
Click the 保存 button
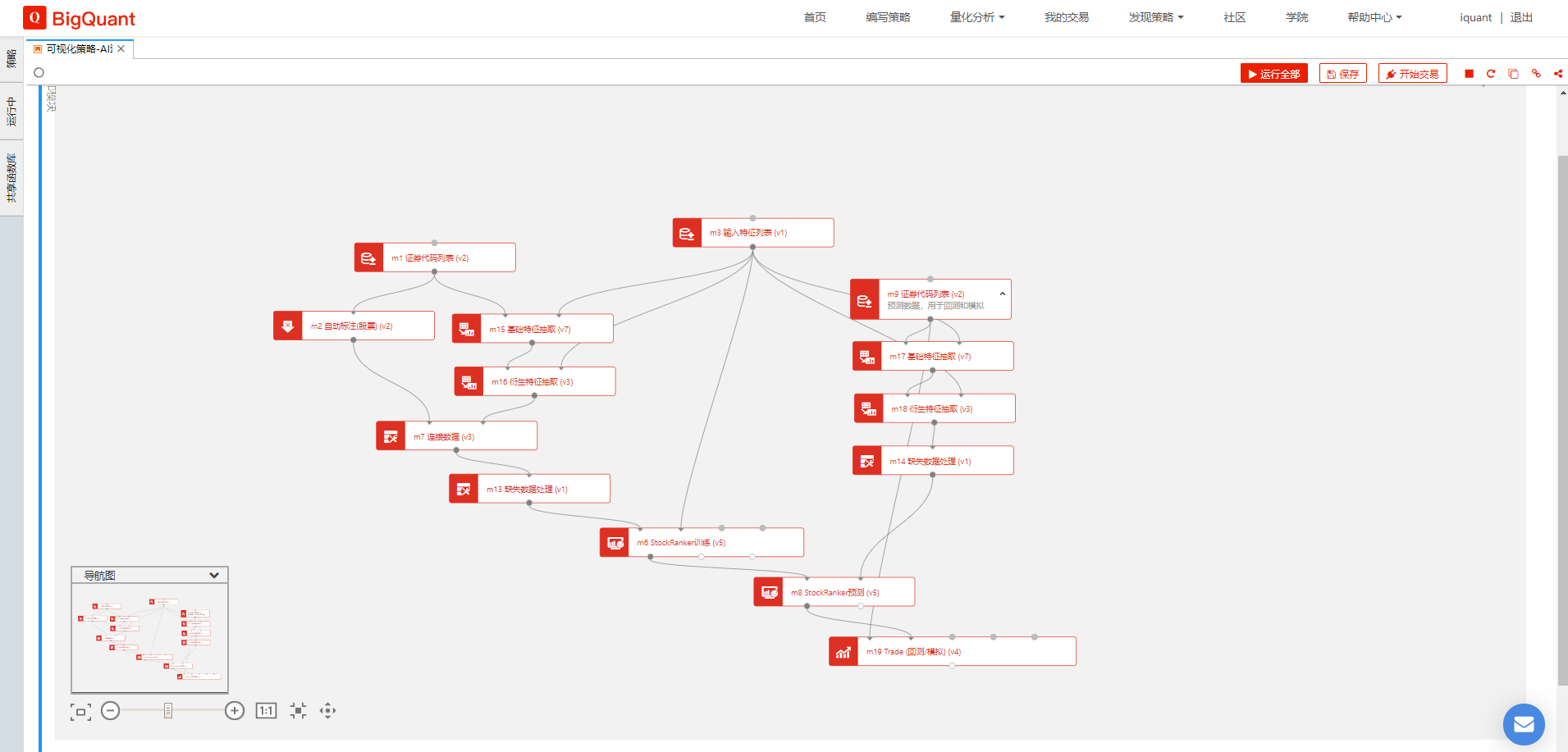pyautogui.click(x=1342, y=74)
